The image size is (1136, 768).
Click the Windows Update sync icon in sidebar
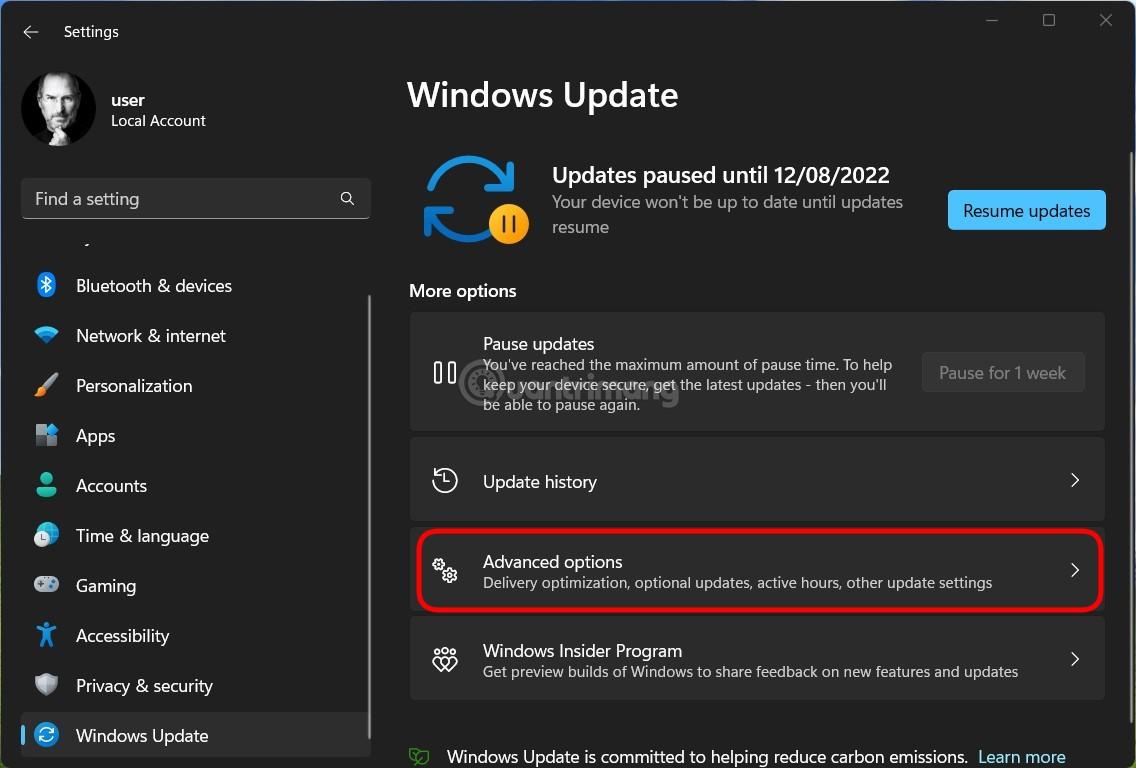[46, 735]
